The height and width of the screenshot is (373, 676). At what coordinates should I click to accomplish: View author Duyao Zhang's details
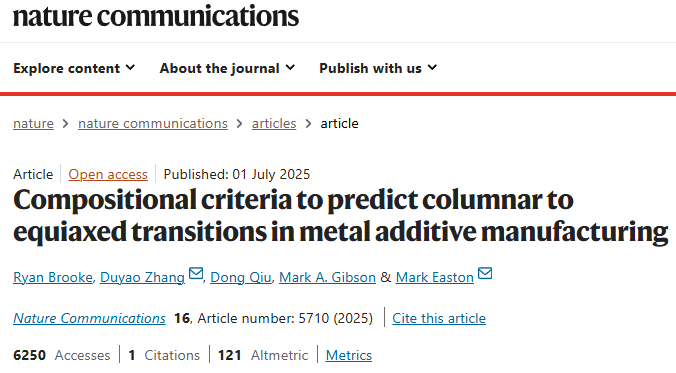[142, 277]
